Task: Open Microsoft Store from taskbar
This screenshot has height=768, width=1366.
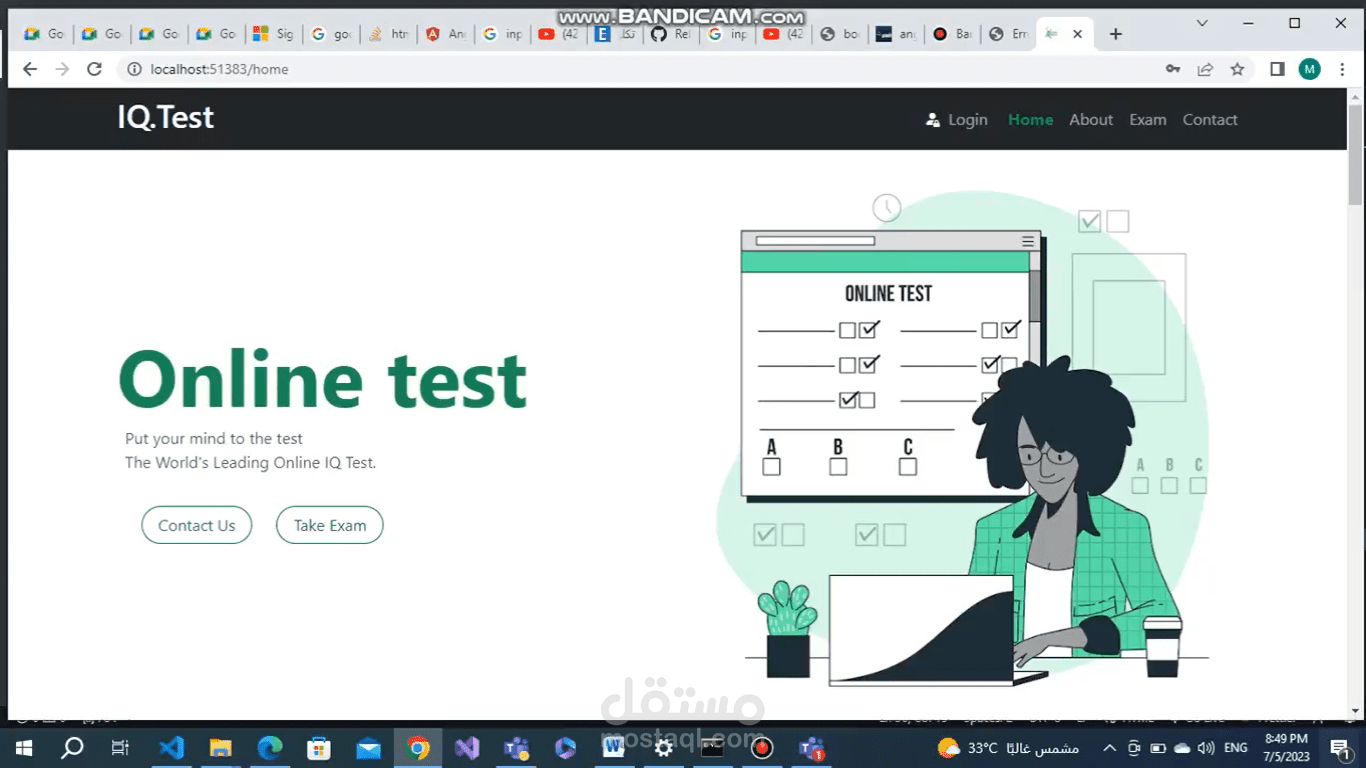Action: click(319, 747)
